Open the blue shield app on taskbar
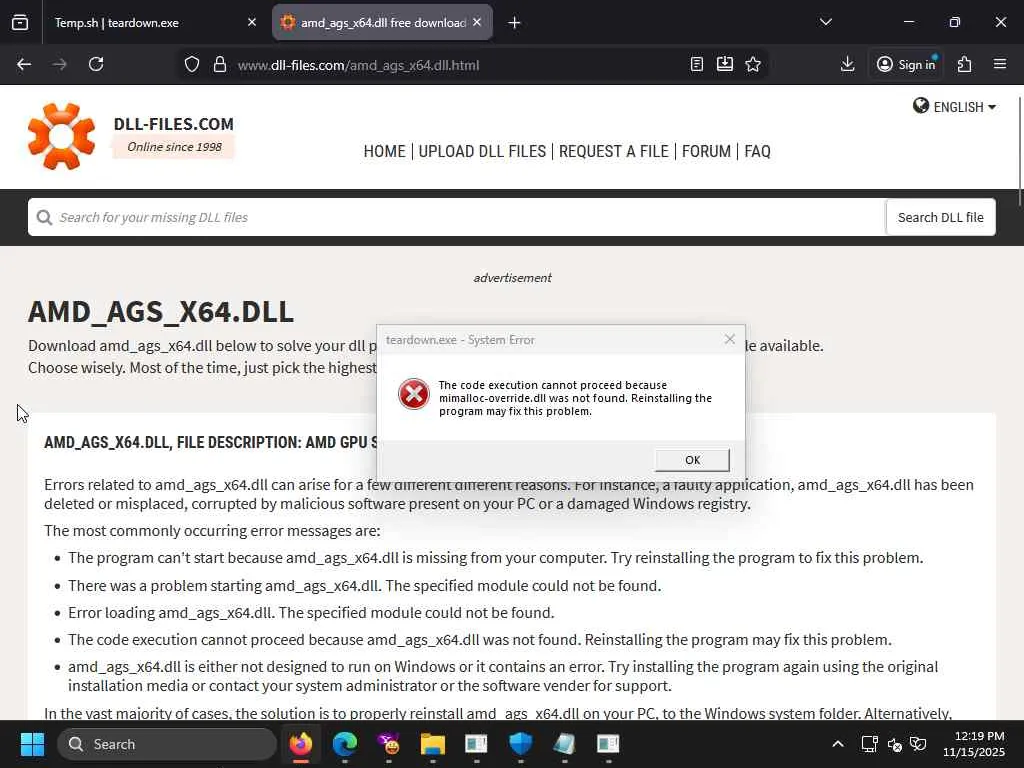Image resolution: width=1024 pixels, height=768 pixels. tap(520, 744)
